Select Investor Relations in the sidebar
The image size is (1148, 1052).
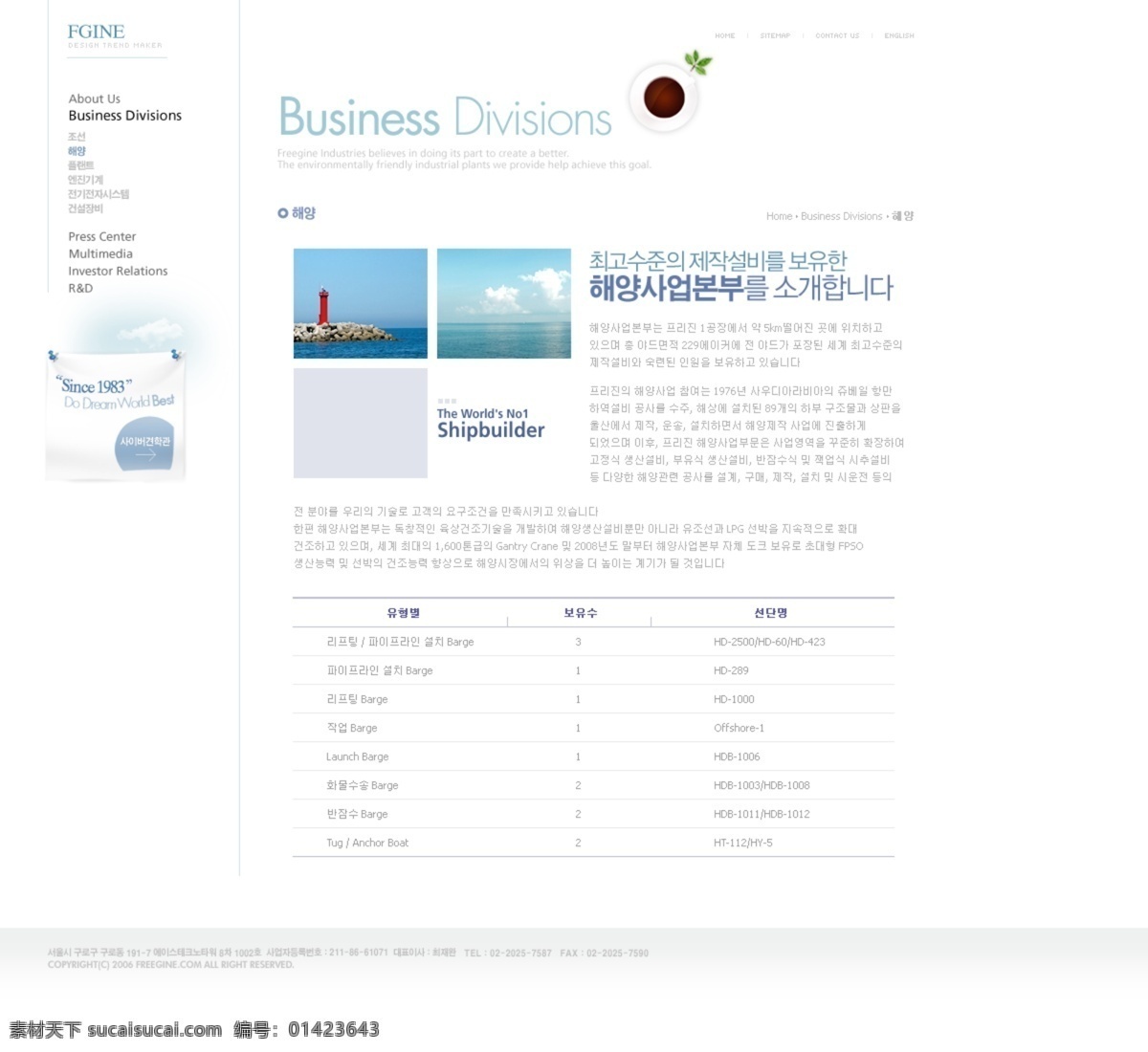click(x=118, y=271)
